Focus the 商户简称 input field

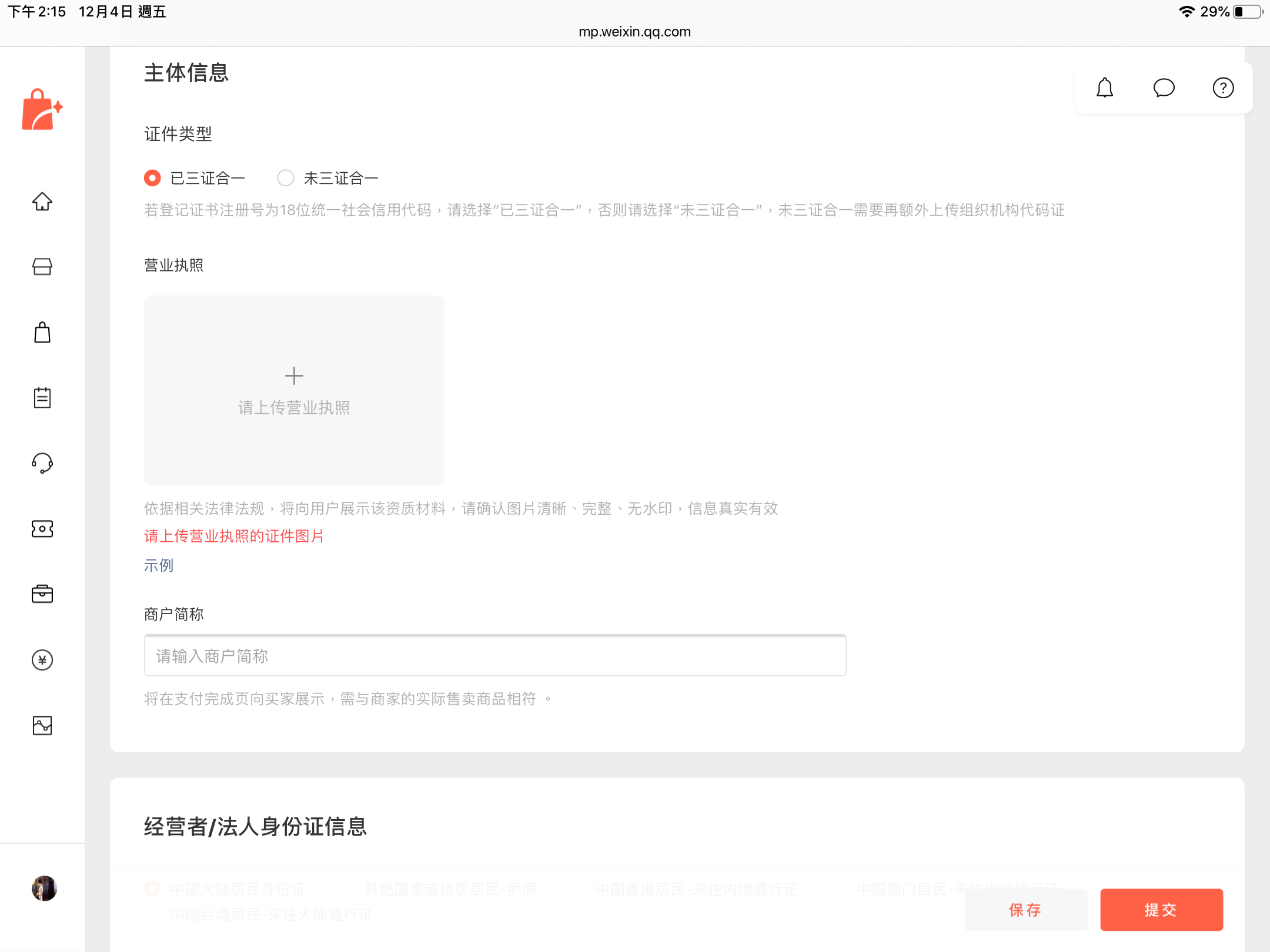[x=495, y=656]
